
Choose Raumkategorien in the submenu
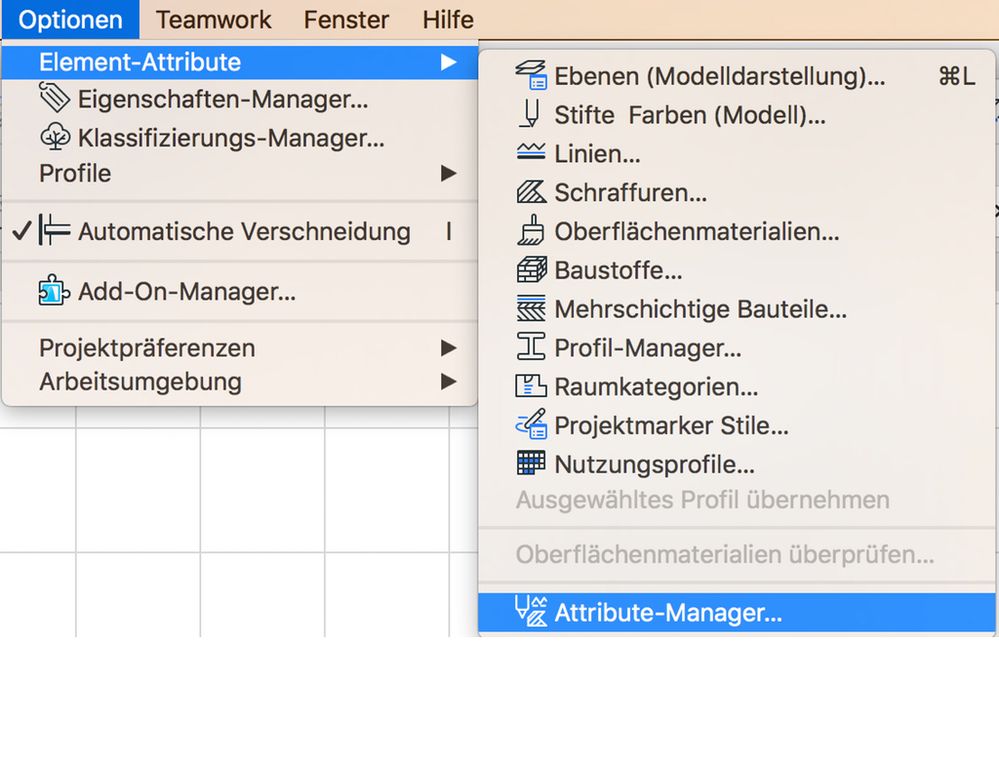coord(656,387)
